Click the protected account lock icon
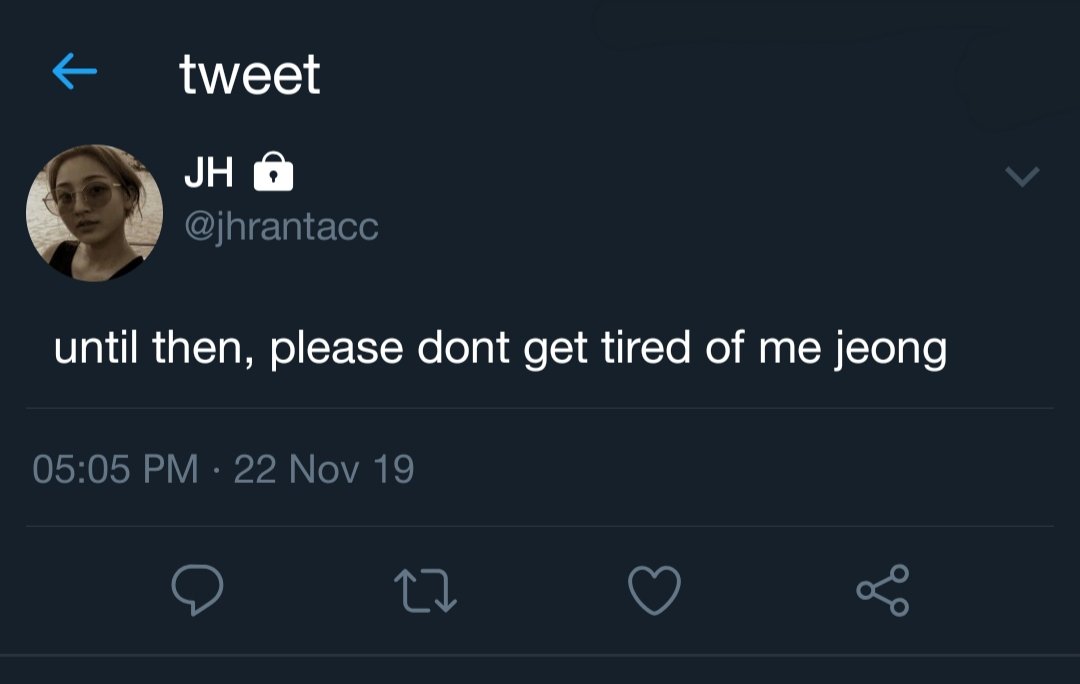Screen dimensions: 1080x684 click(x=274, y=174)
